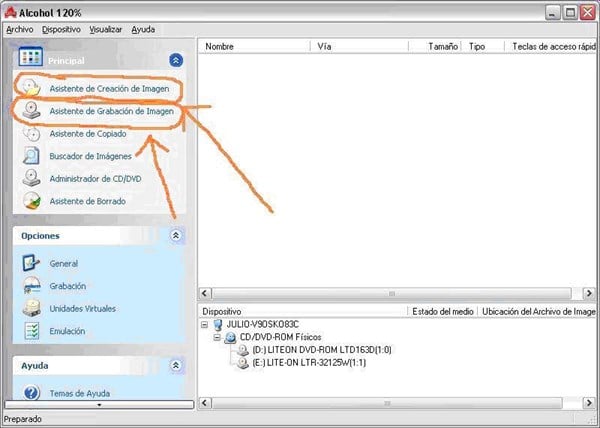The image size is (600, 428).
Task: Select the CD/DVD-ROM Físicos node
Action: tap(280, 337)
